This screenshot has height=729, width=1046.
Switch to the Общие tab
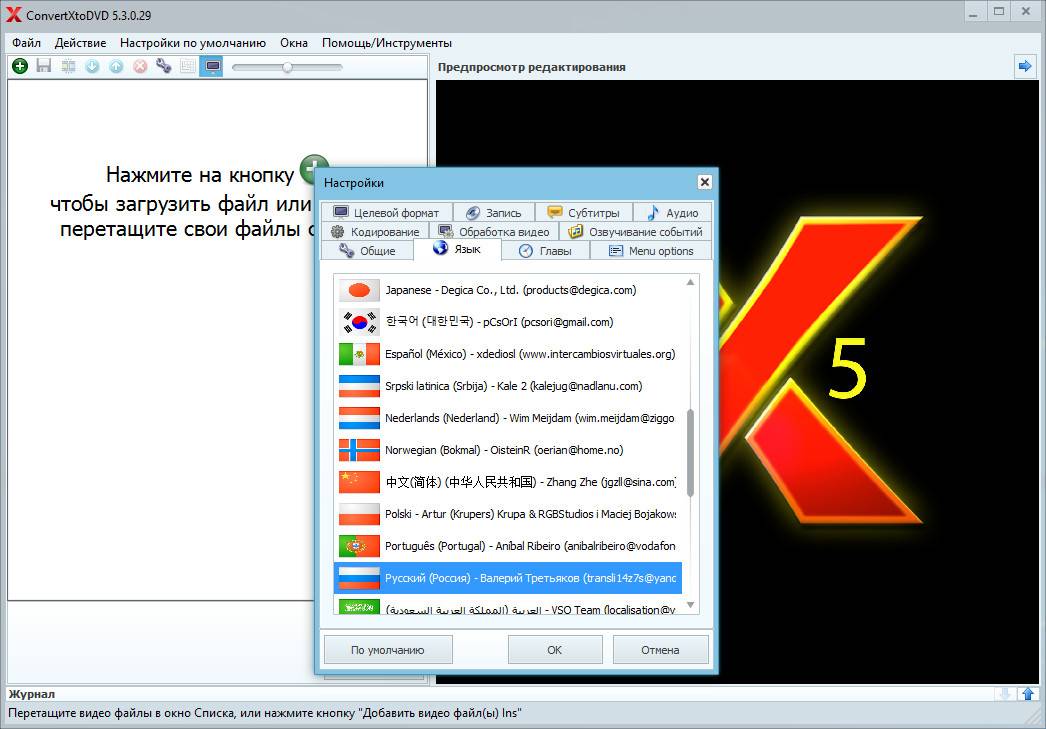367,251
